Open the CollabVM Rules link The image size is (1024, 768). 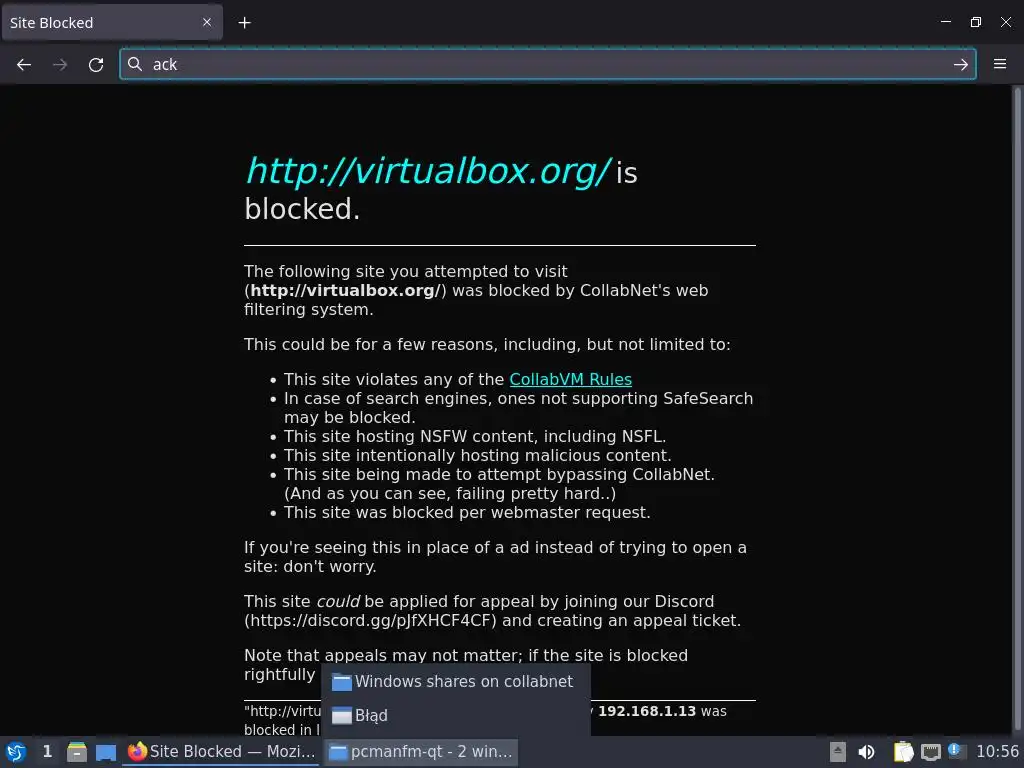click(570, 379)
